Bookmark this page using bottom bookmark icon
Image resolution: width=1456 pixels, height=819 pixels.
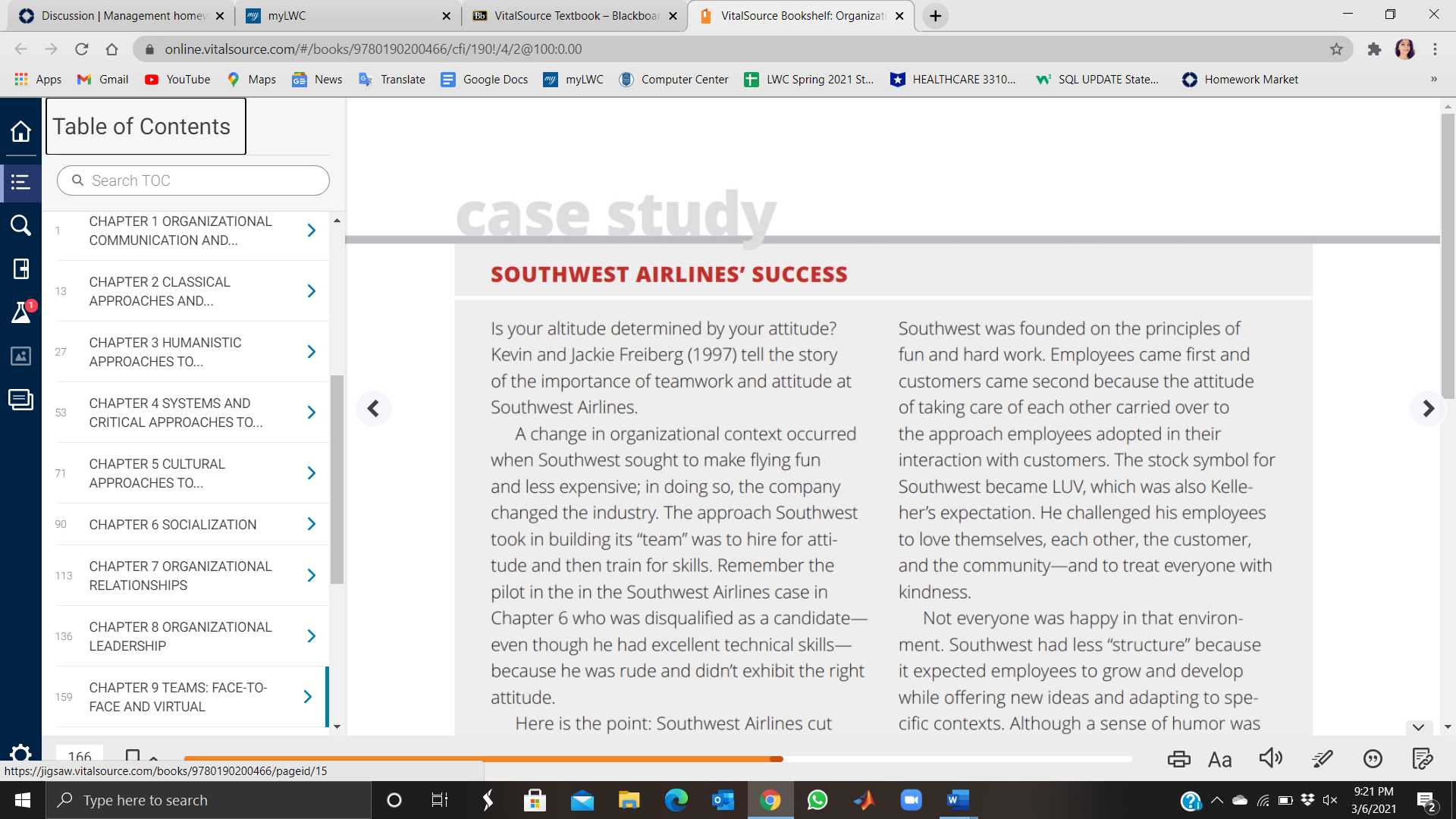coord(133,756)
